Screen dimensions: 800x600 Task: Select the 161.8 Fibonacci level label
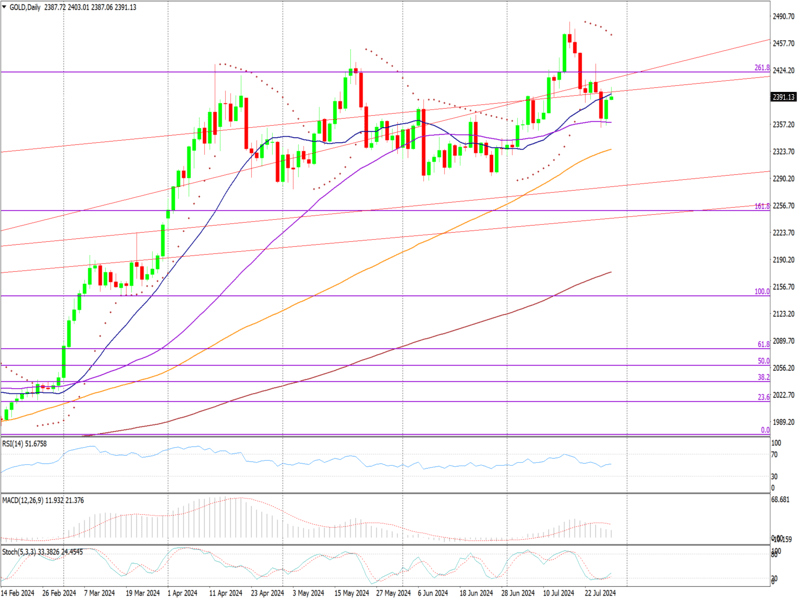click(760, 206)
